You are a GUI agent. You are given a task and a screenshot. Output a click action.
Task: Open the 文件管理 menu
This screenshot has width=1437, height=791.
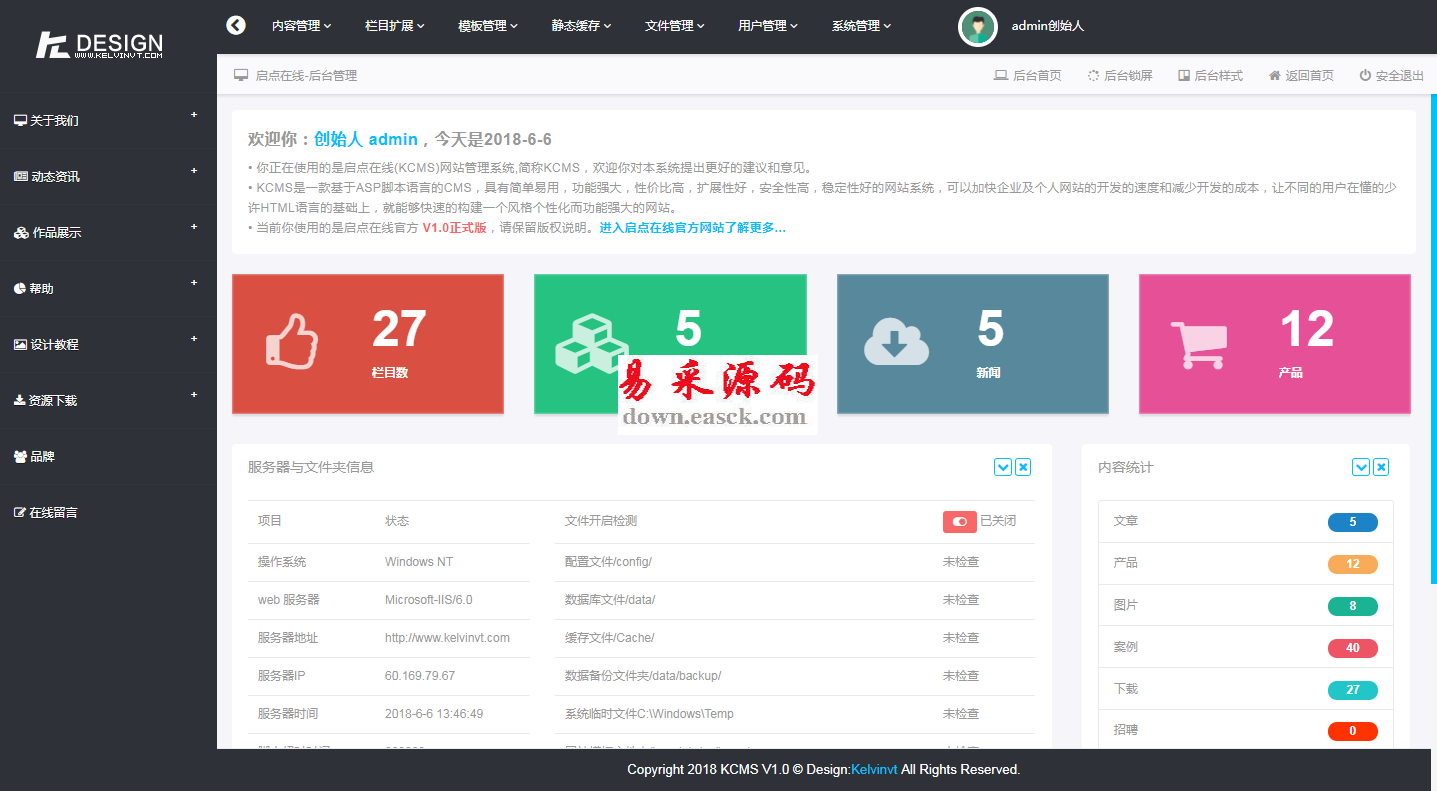coord(675,26)
